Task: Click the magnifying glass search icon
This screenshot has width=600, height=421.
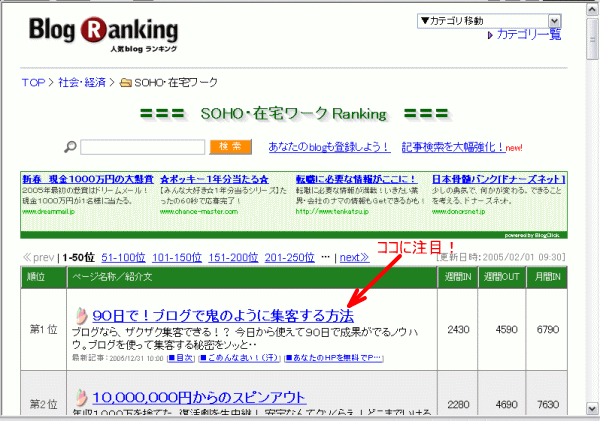Action: point(70,147)
